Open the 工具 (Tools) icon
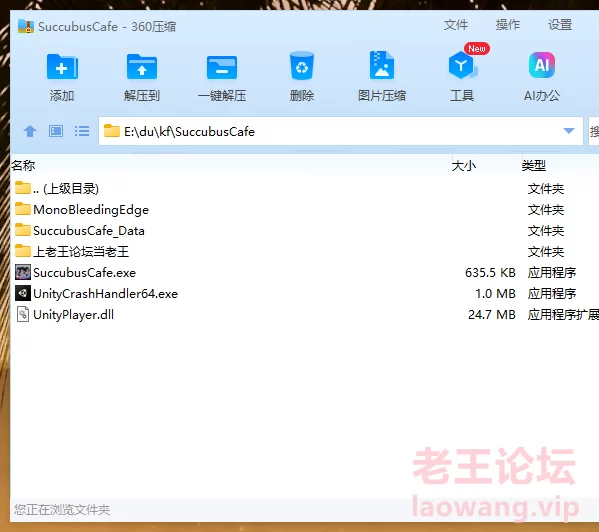The height and width of the screenshot is (532, 599). pos(462,66)
